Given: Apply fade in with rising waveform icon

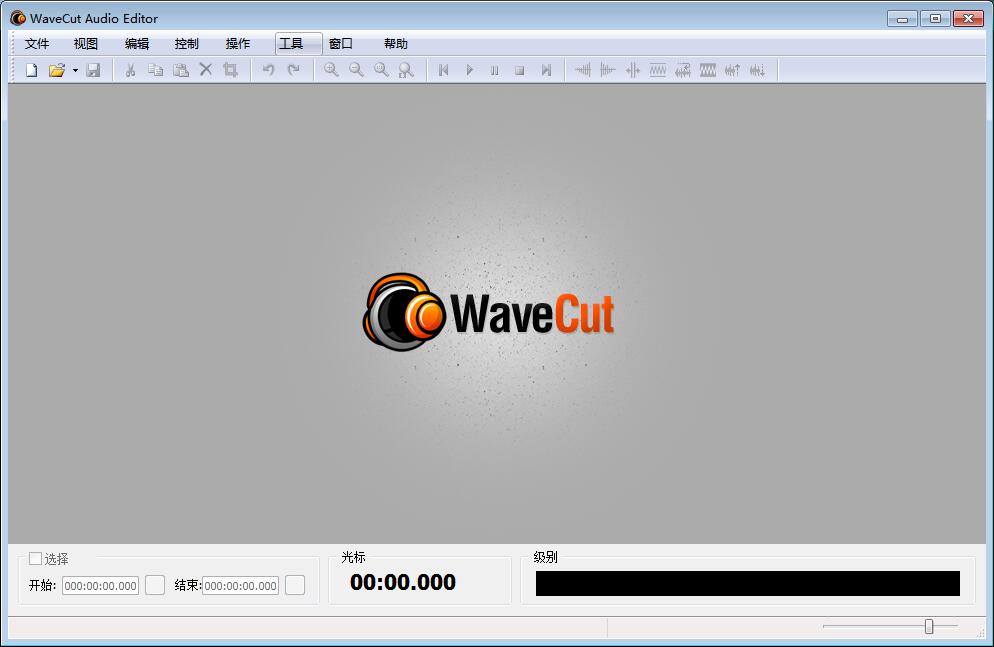Looking at the screenshot, I should 583,70.
